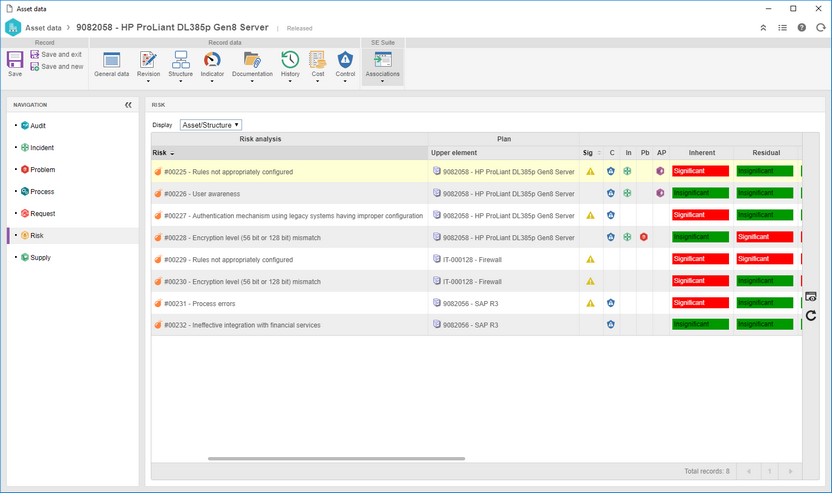Expand the History dropdown arrow
Viewport: 832px width, 493px height.
pos(290,81)
